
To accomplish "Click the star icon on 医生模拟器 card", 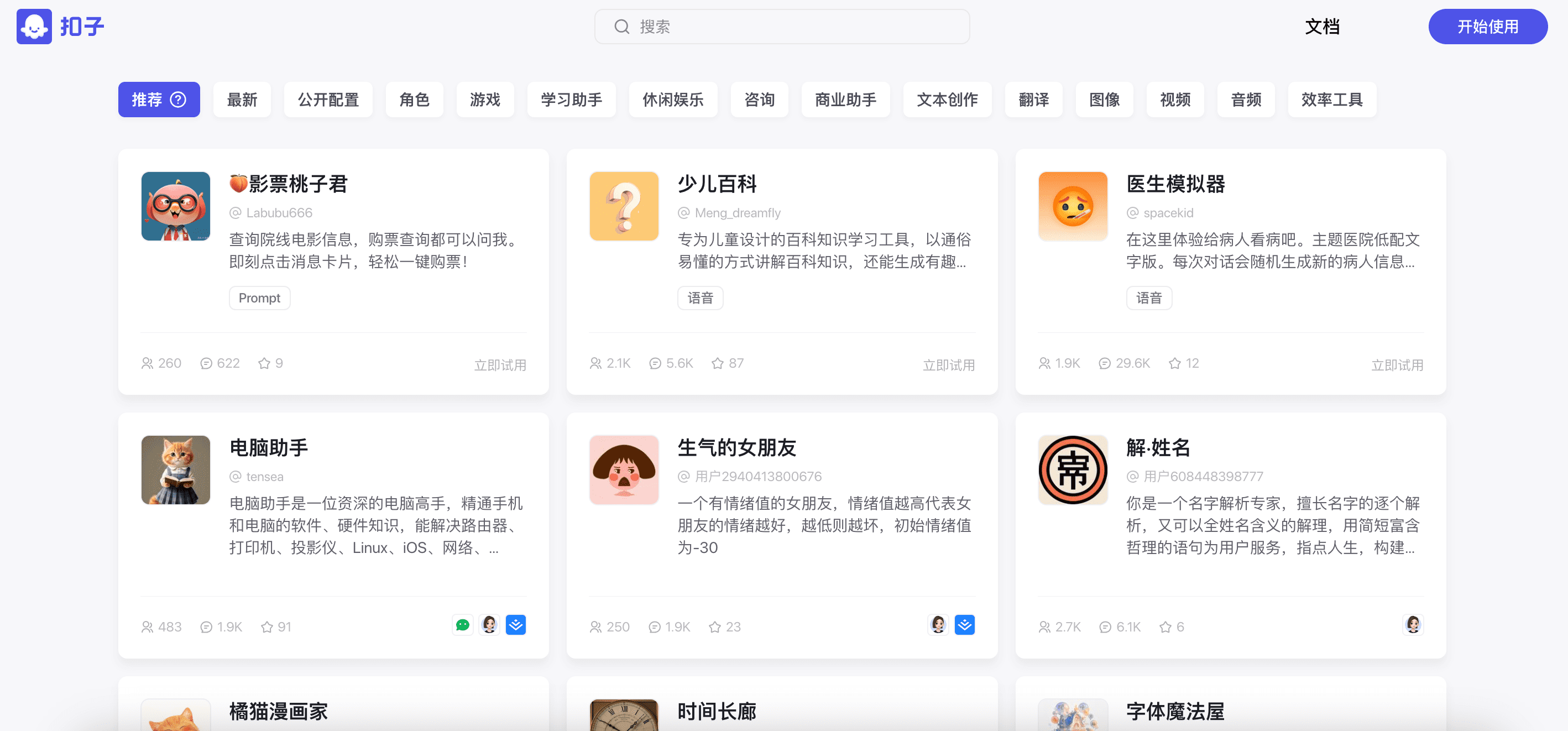I will (x=1174, y=363).
